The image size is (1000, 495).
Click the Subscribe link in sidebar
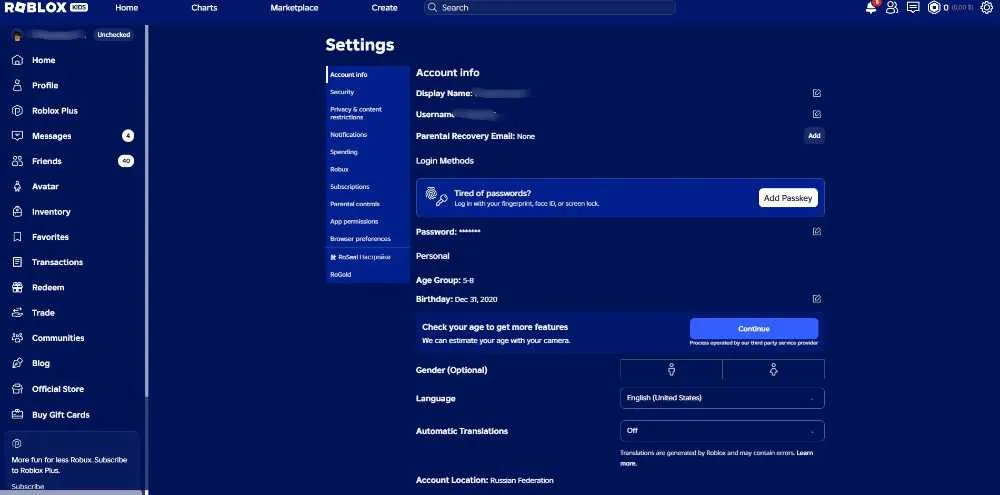point(27,486)
